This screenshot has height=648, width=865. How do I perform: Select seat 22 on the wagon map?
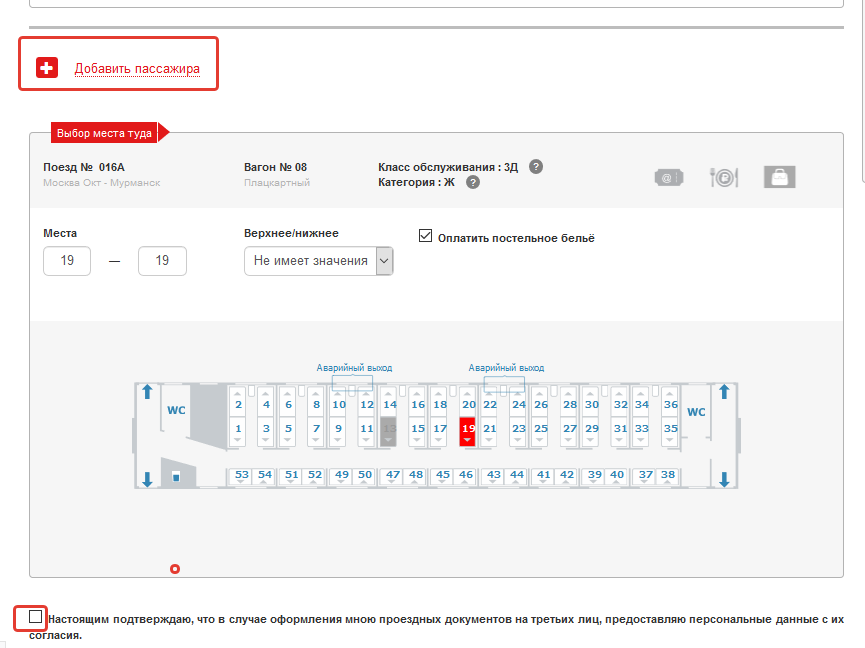point(489,403)
